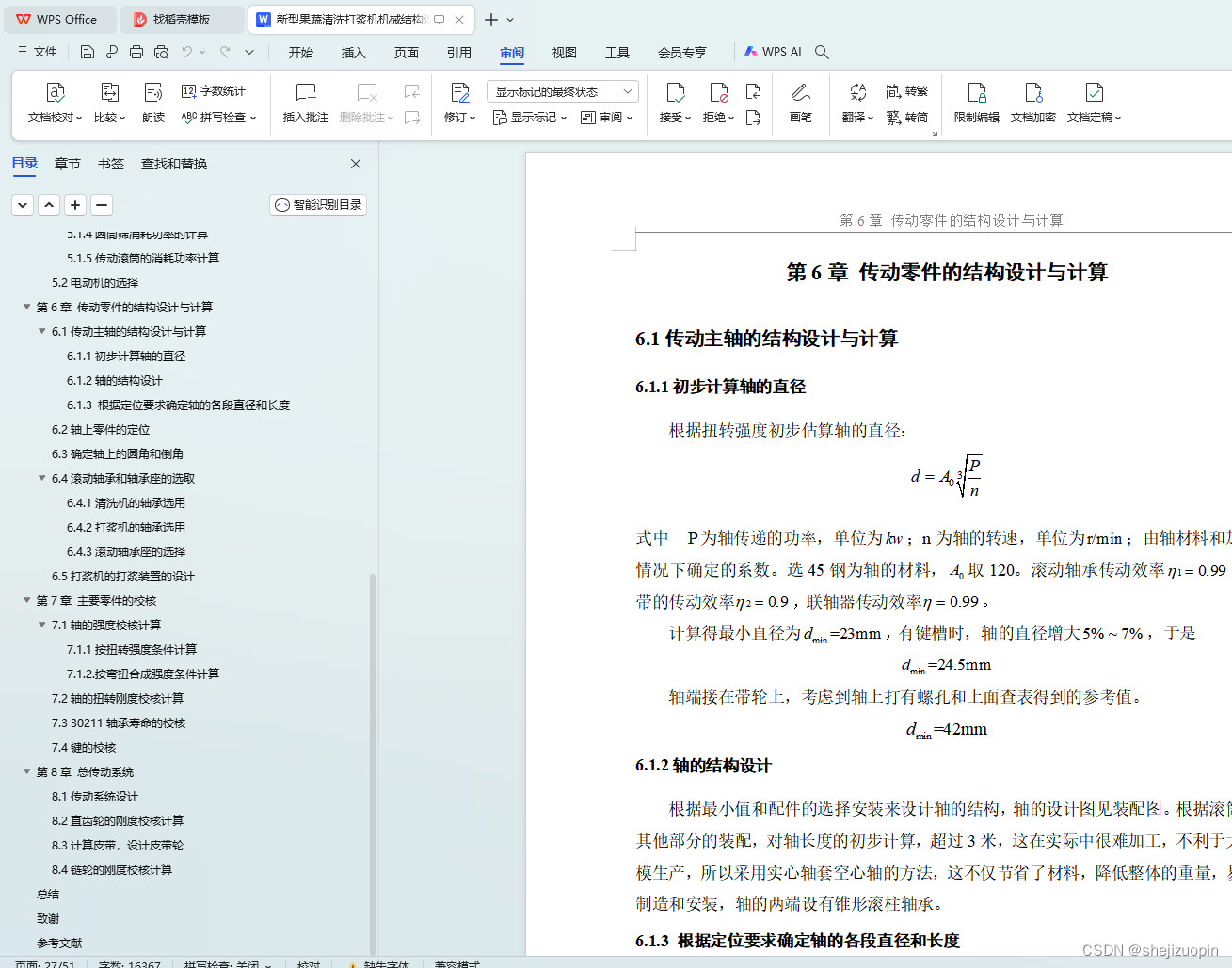Close the navigation pane with X
Image resolution: width=1232 pixels, height=968 pixels.
click(356, 164)
